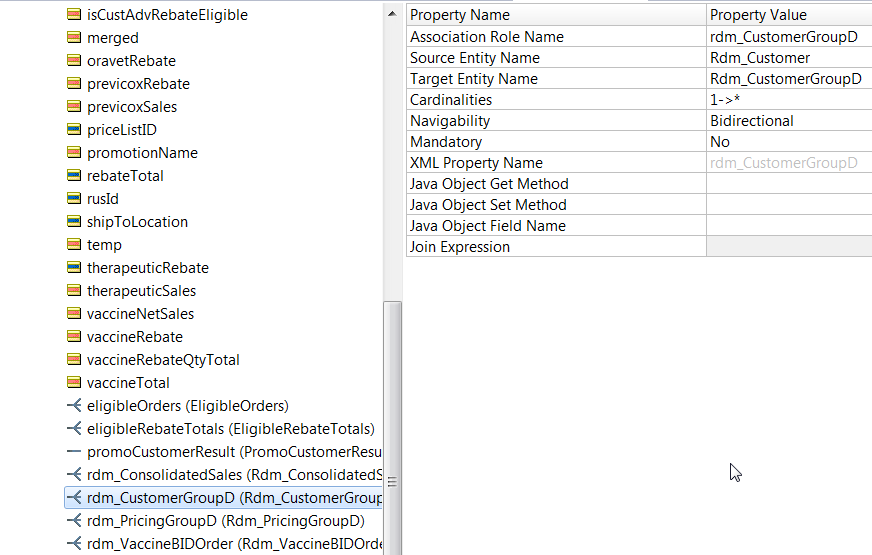Click the priceListID attribute icon

click(x=73, y=130)
